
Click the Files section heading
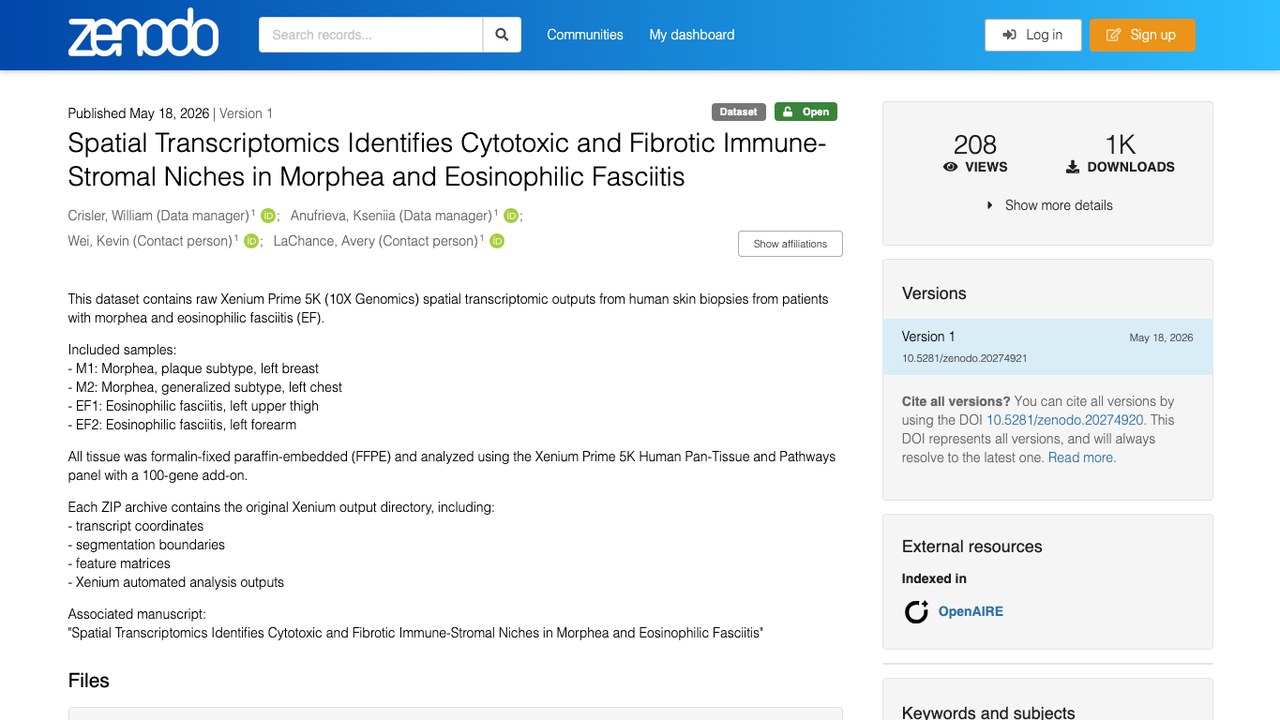[x=89, y=681]
